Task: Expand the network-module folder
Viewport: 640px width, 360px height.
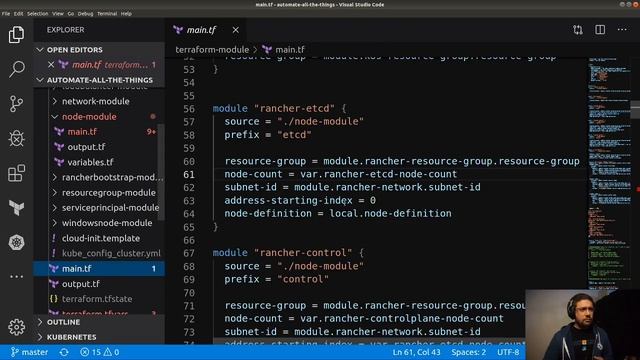Action: click(x=96, y=101)
